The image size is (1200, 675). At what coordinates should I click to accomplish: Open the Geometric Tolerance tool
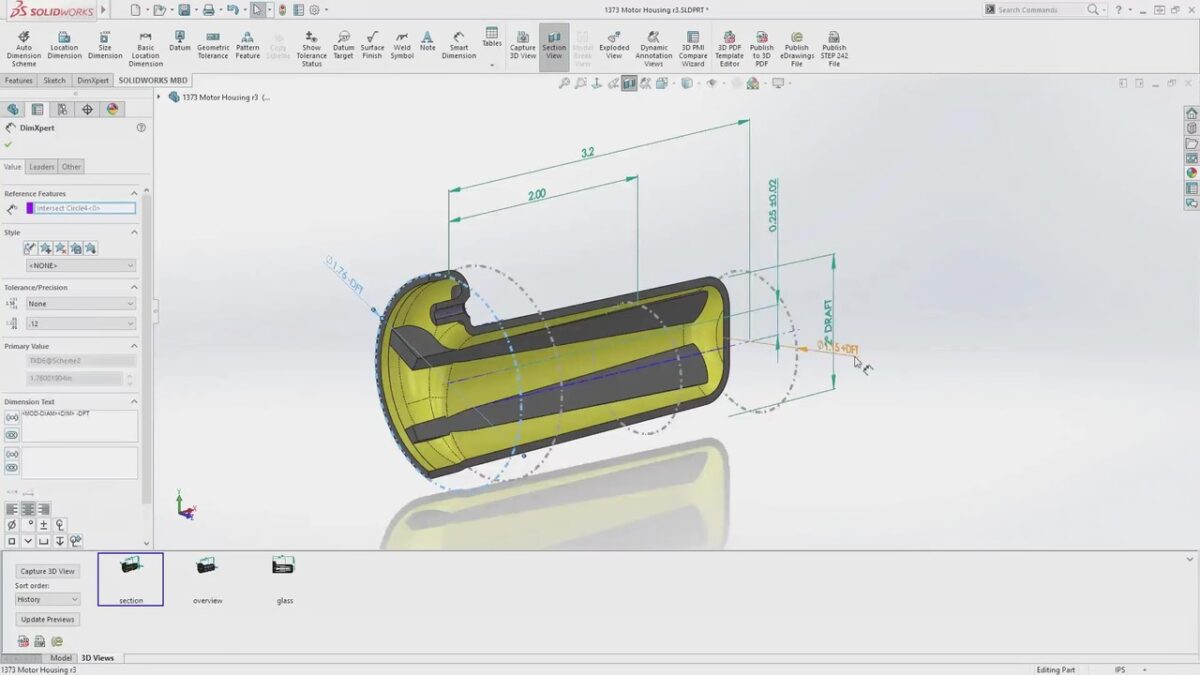tap(213, 45)
